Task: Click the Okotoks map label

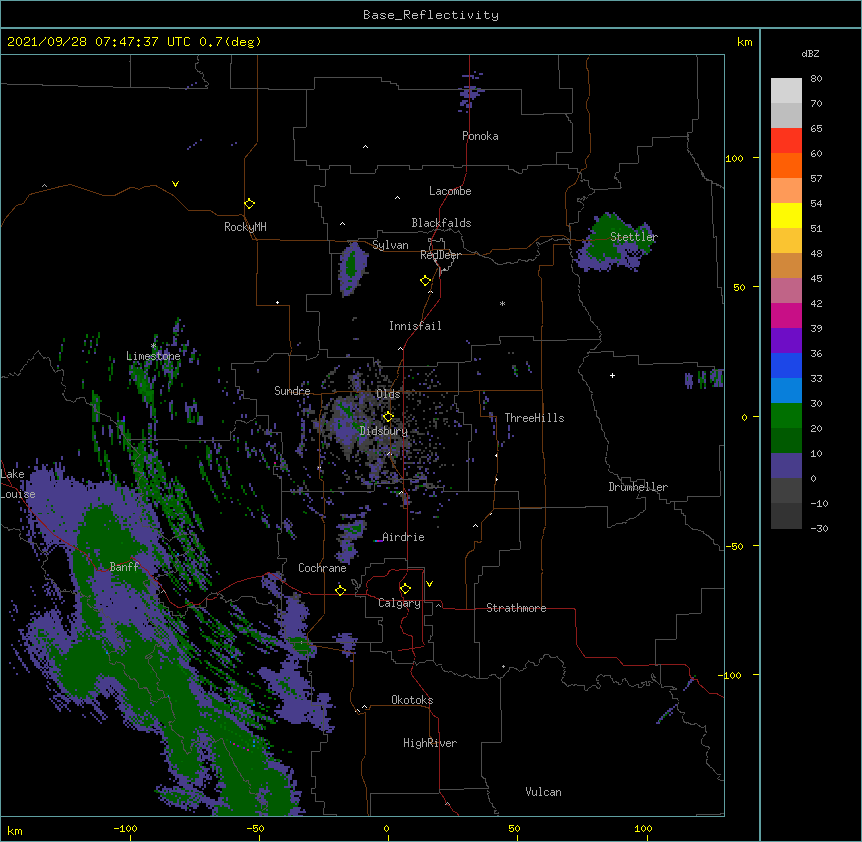Action: click(412, 700)
